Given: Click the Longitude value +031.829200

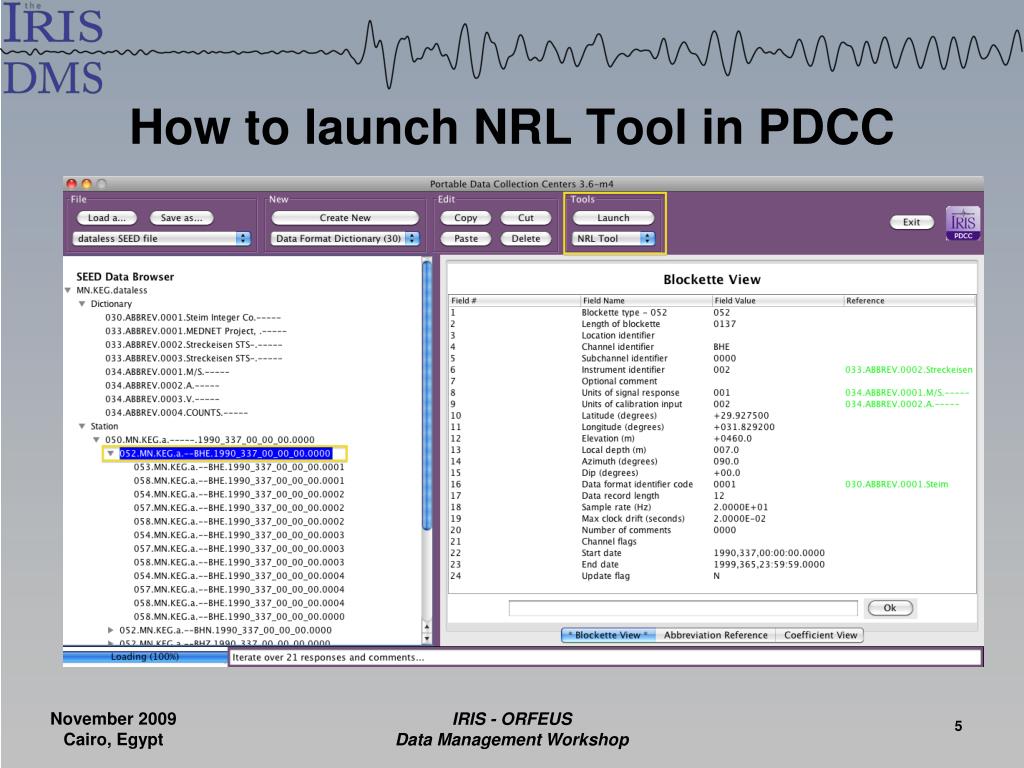Looking at the screenshot, I should [744, 427].
